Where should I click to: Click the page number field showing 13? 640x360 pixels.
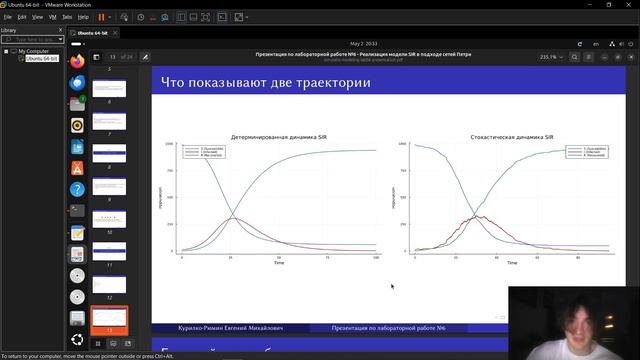[113, 57]
